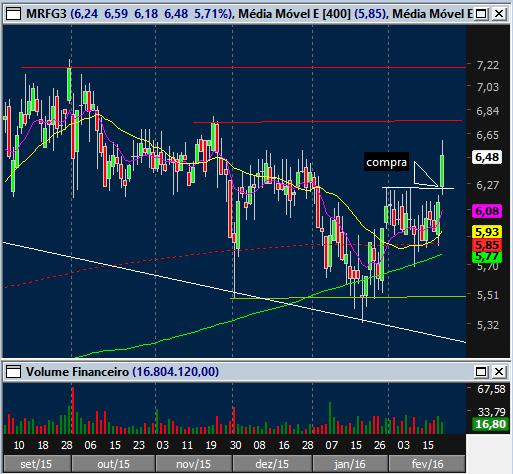Select the set/15 month segment
This screenshot has width=513, height=474.
36,464
